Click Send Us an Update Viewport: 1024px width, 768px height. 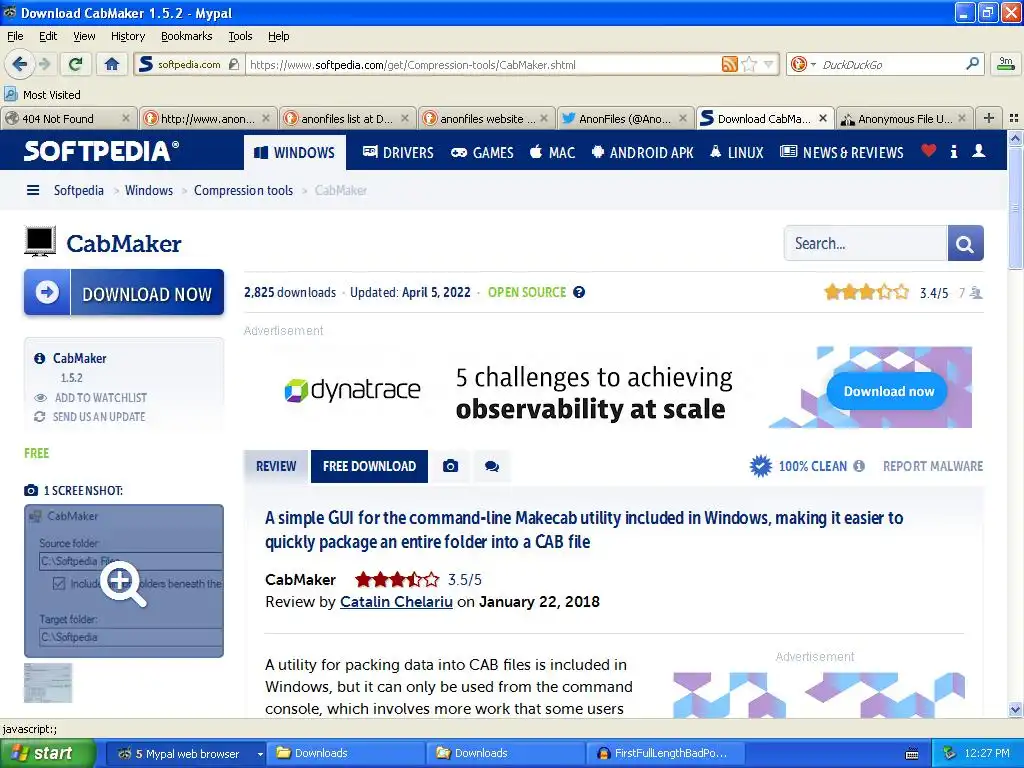[89, 417]
